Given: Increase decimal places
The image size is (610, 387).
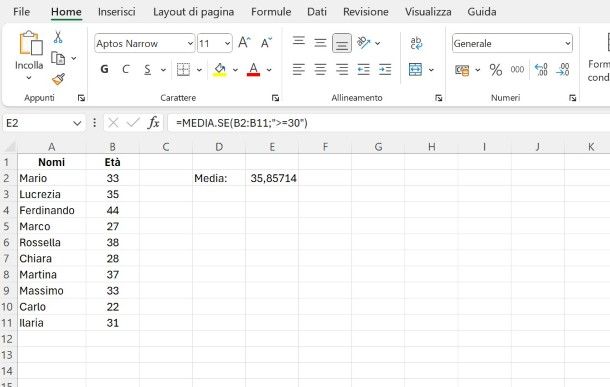Looking at the screenshot, I should click(x=541, y=70).
